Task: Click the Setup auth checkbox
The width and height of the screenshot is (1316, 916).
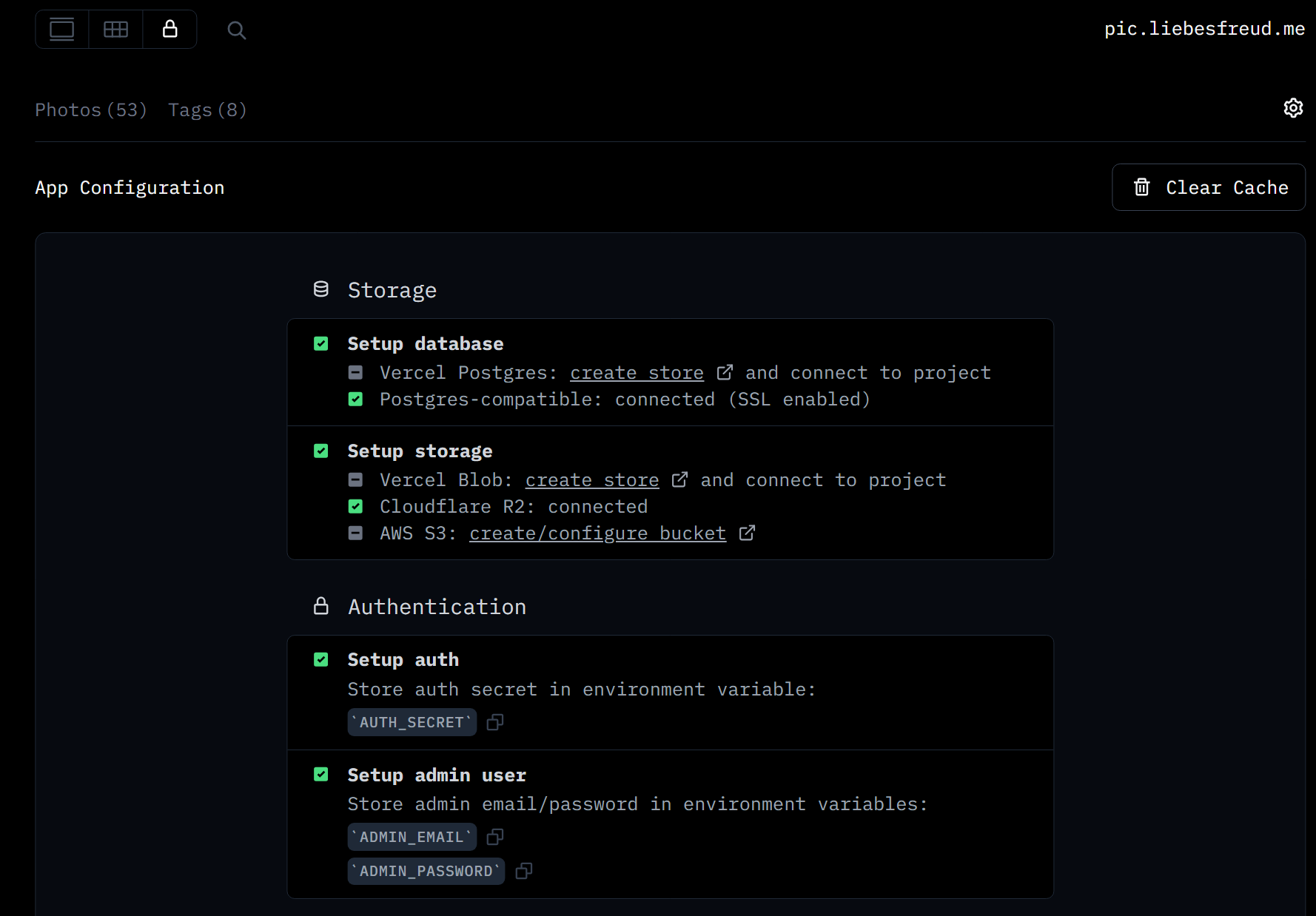Action: [321, 660]
